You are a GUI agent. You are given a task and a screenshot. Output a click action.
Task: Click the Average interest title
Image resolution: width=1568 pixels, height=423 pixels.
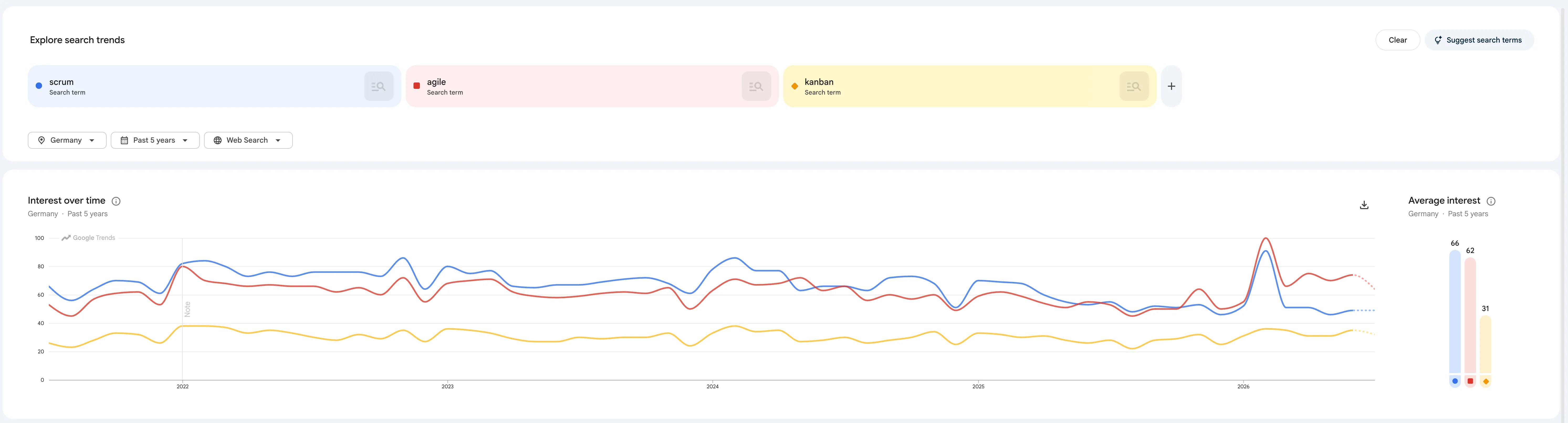(x=1444, y=200)
